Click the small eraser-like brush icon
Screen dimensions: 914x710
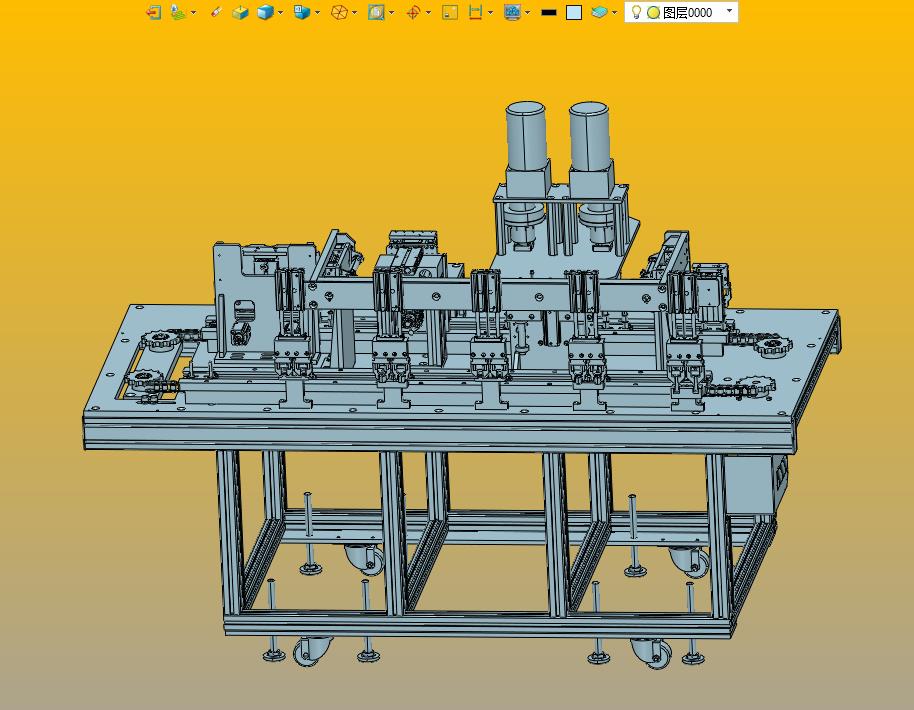coord(216,12)
